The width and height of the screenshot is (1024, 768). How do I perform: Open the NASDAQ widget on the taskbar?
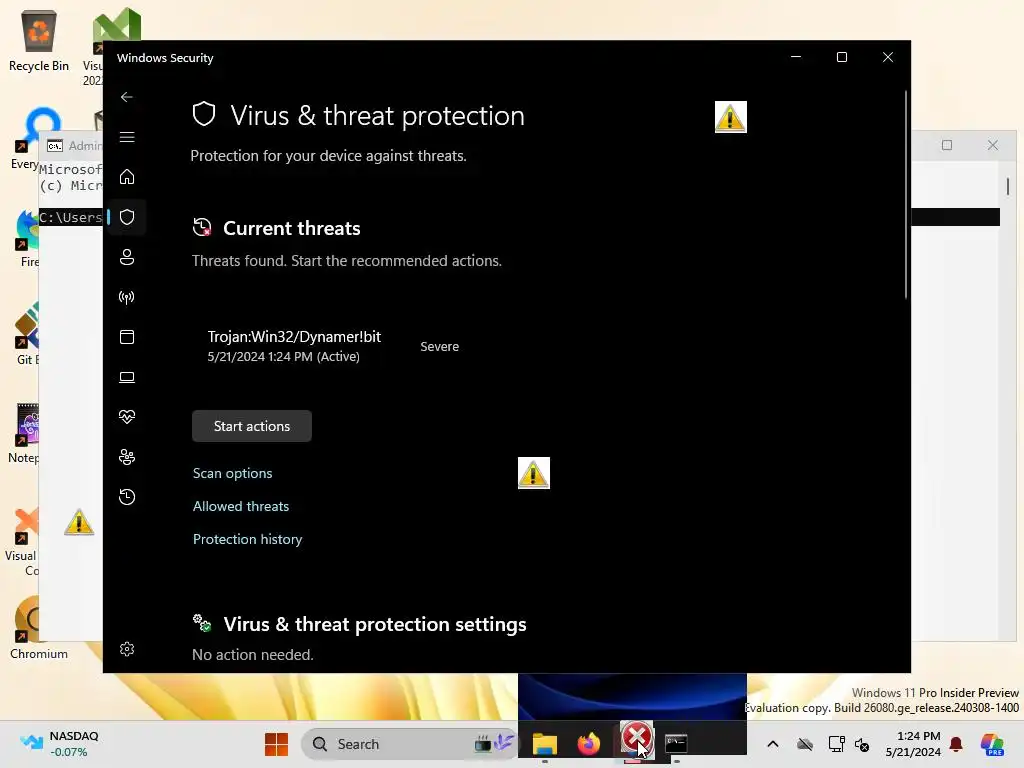click(59, 744)
